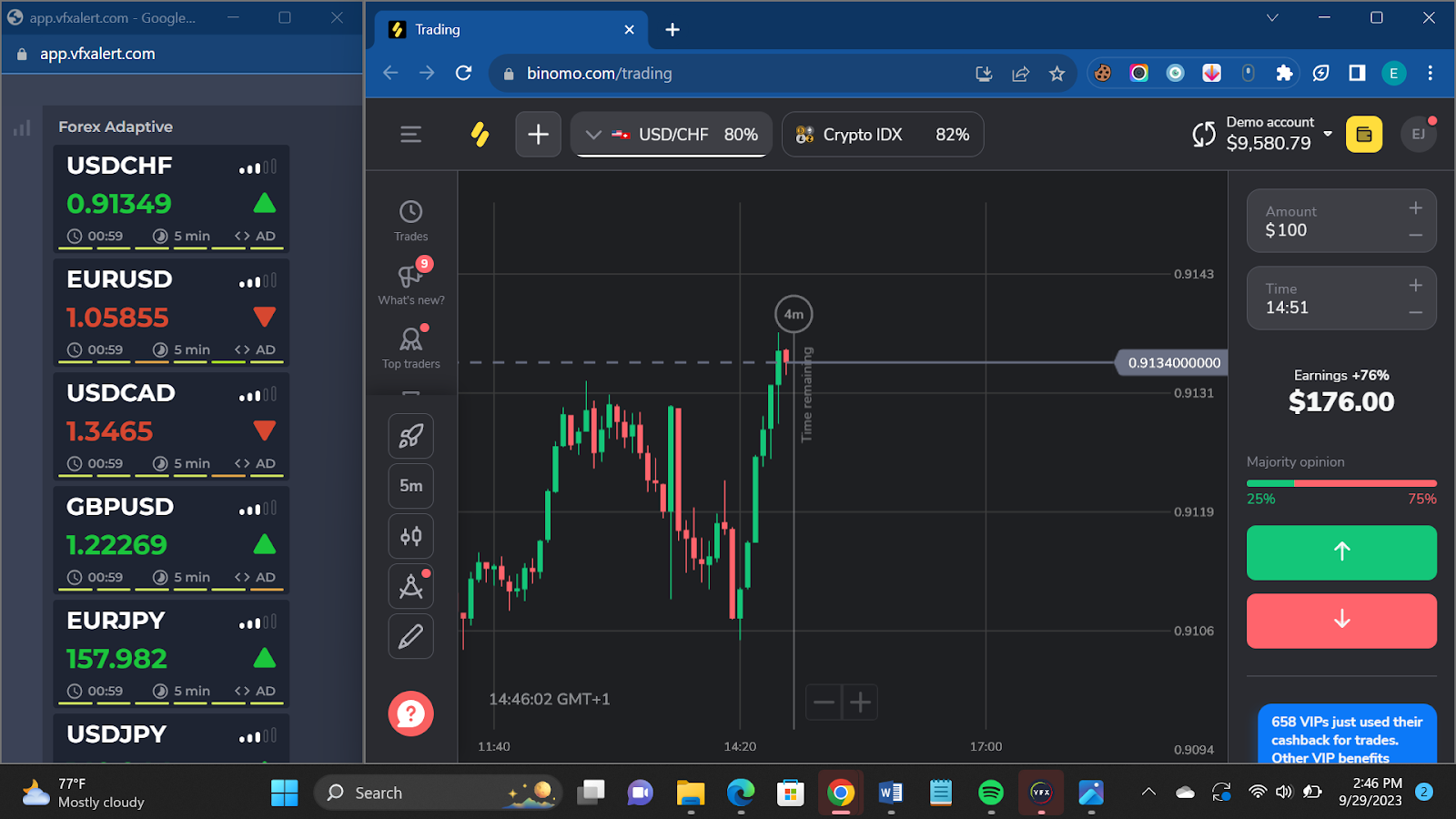The height and width of the screenshot is (819, 1456).
Task: Open Microsoft Word from the taskbar
Action: coord(890,793)
